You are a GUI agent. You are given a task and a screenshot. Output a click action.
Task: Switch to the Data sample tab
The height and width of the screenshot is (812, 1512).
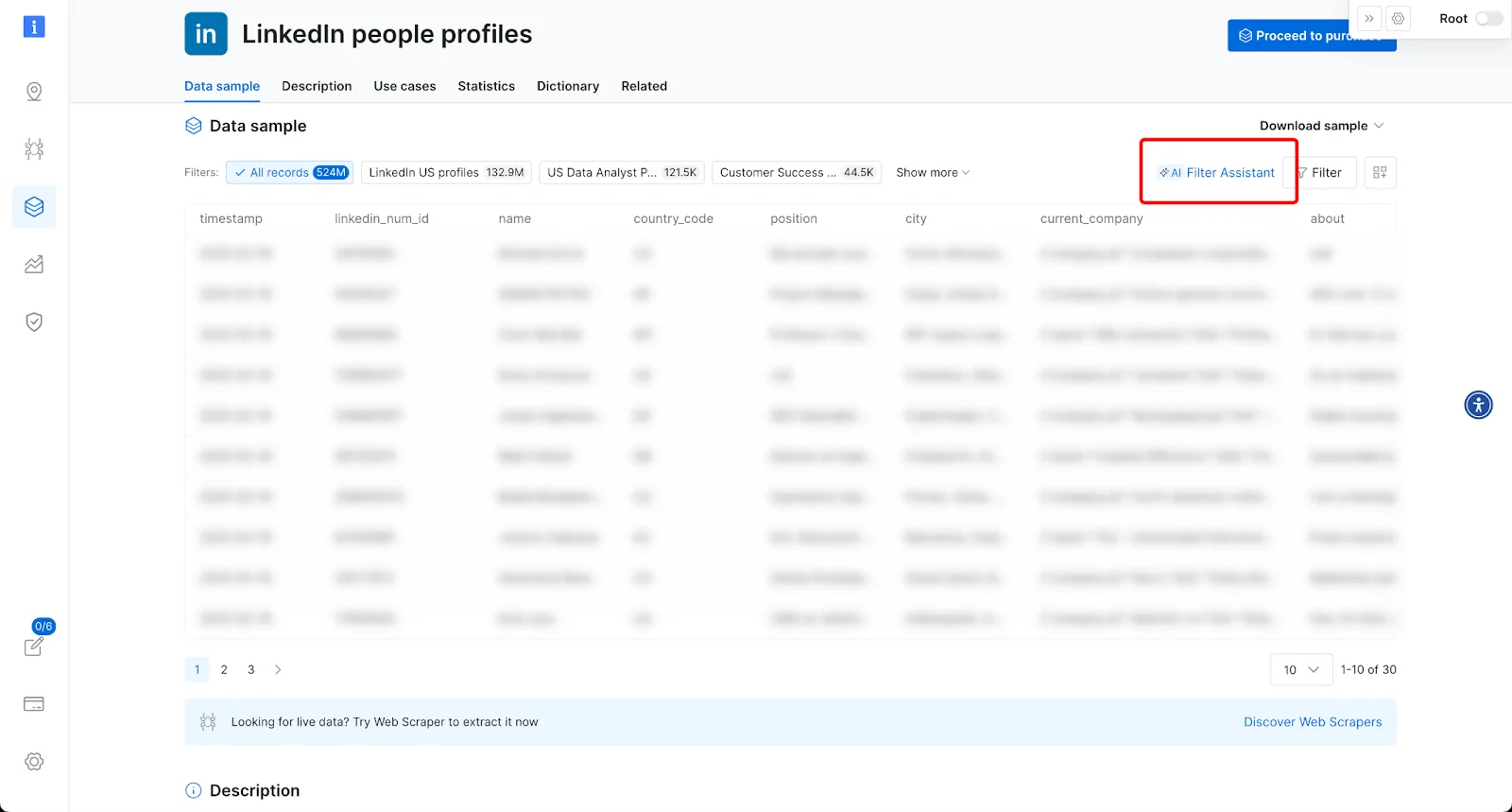point(222,86)
